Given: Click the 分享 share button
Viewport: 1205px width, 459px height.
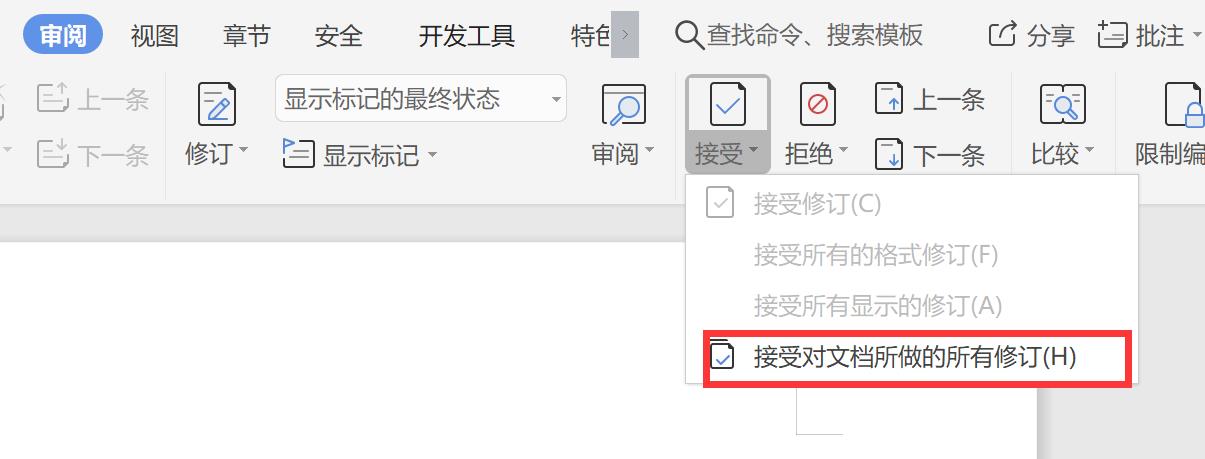Looking at the screenshot, I should [x=1031, y=37].
